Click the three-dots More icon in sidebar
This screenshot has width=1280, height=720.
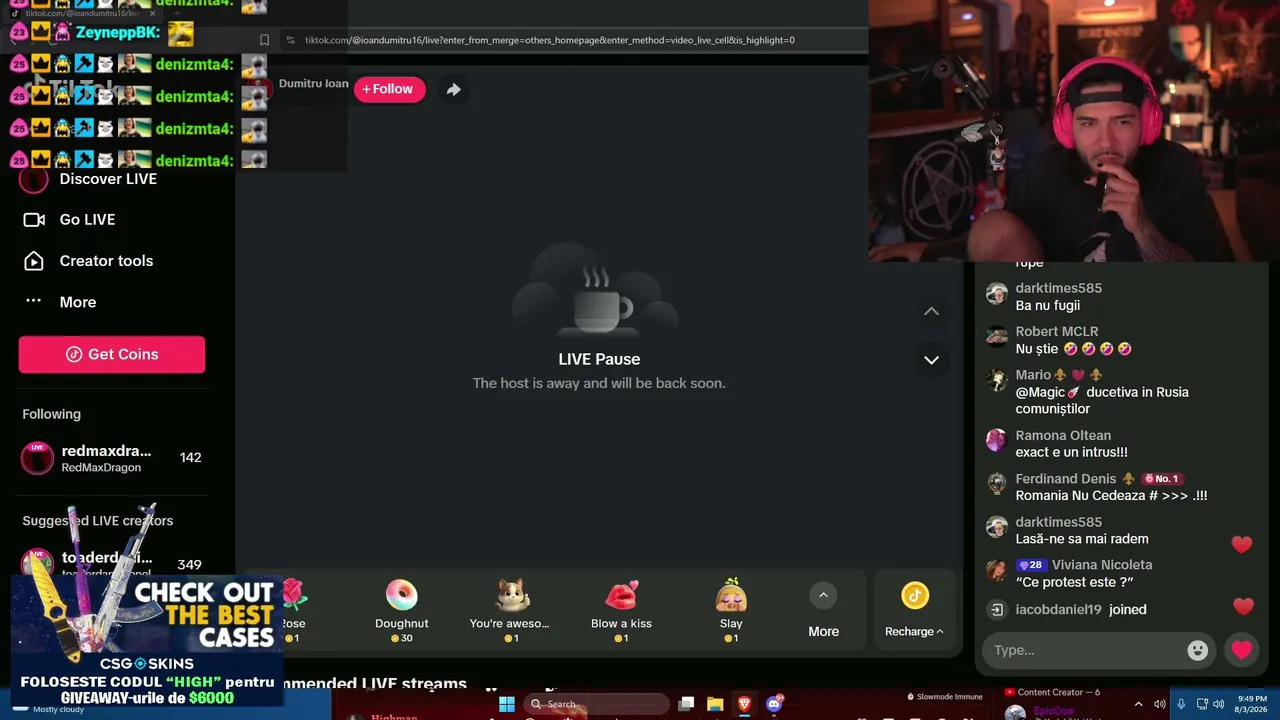pos(34,301)
